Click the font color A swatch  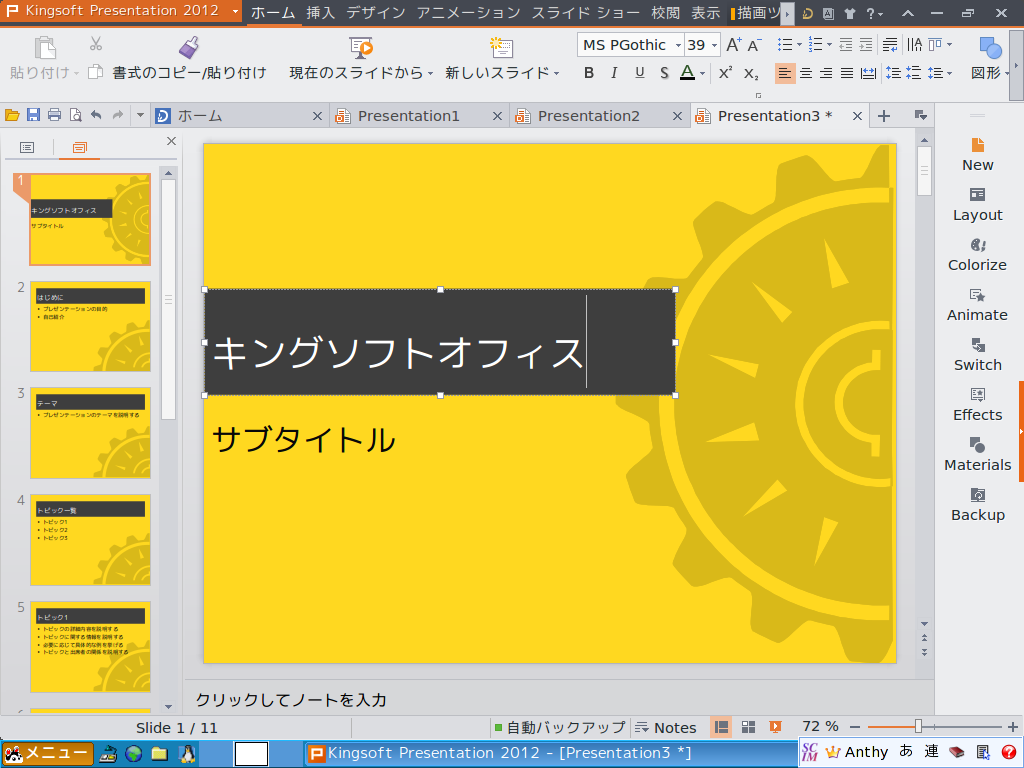687,72
